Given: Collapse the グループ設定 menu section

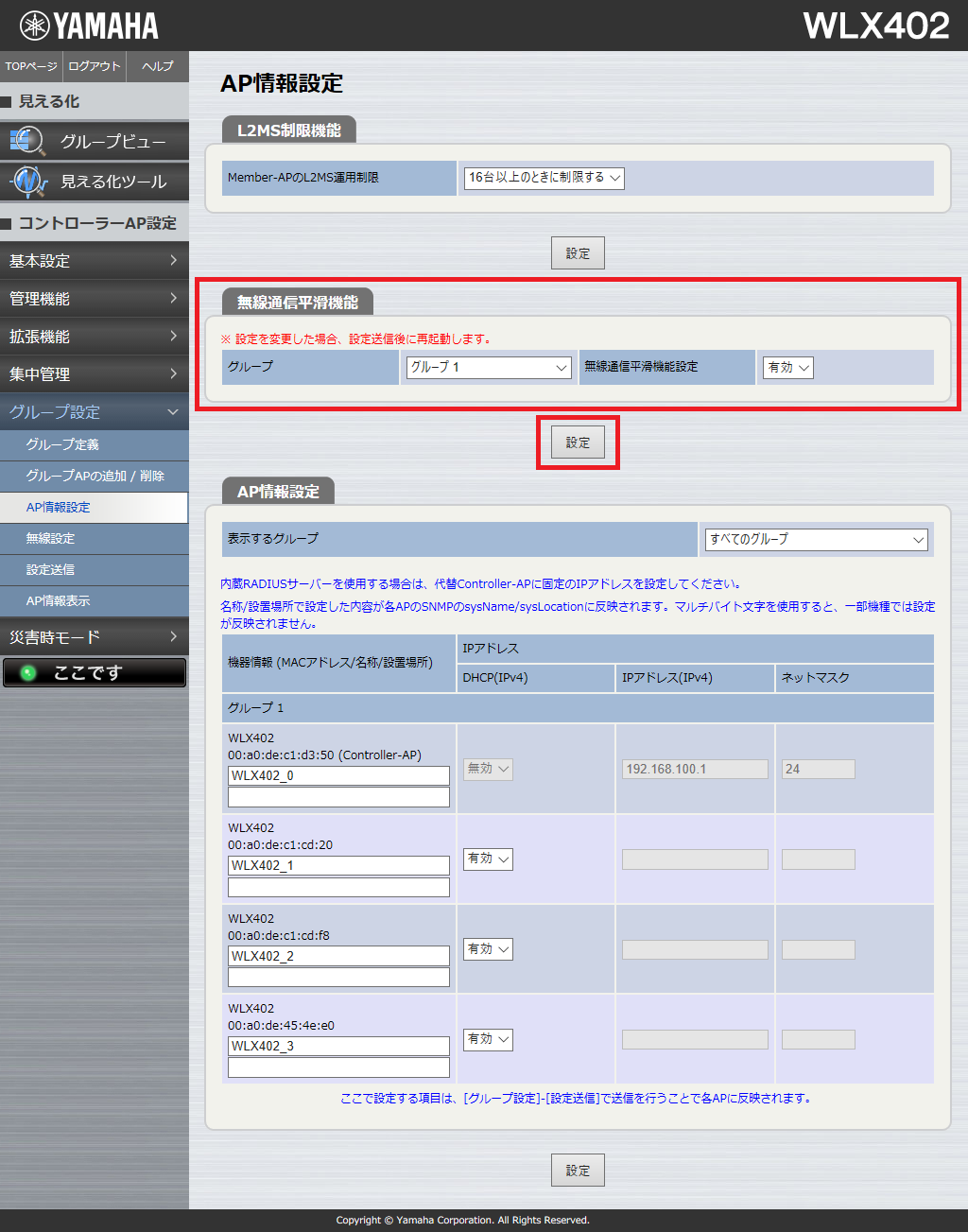Looking at the screenshot, I should click(x=94, y=412).
